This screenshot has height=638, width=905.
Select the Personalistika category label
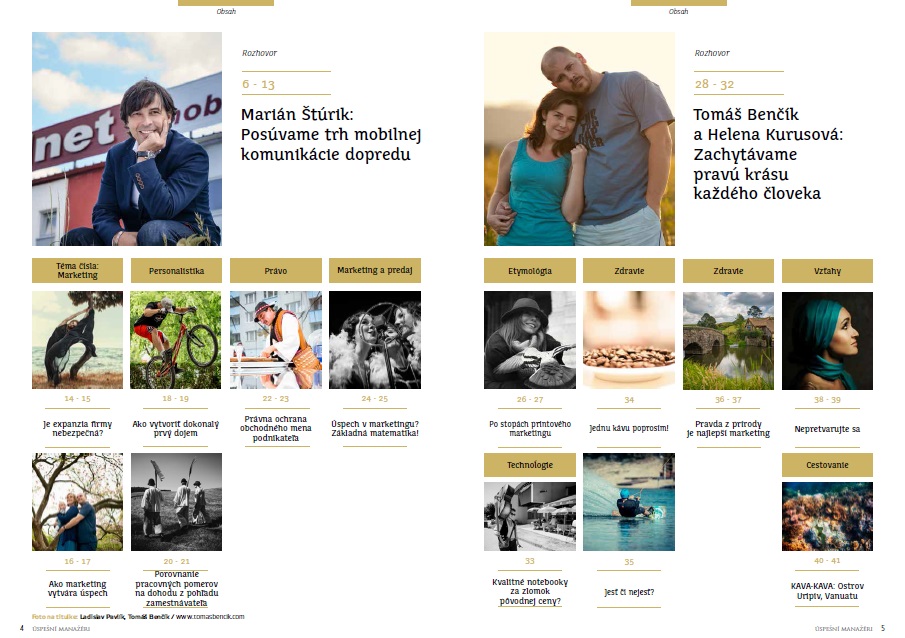coord(177,270)
